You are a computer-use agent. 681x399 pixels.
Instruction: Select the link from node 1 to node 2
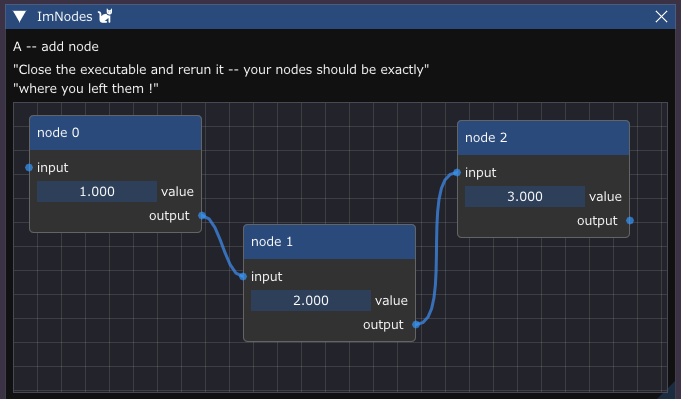[436, 248]
